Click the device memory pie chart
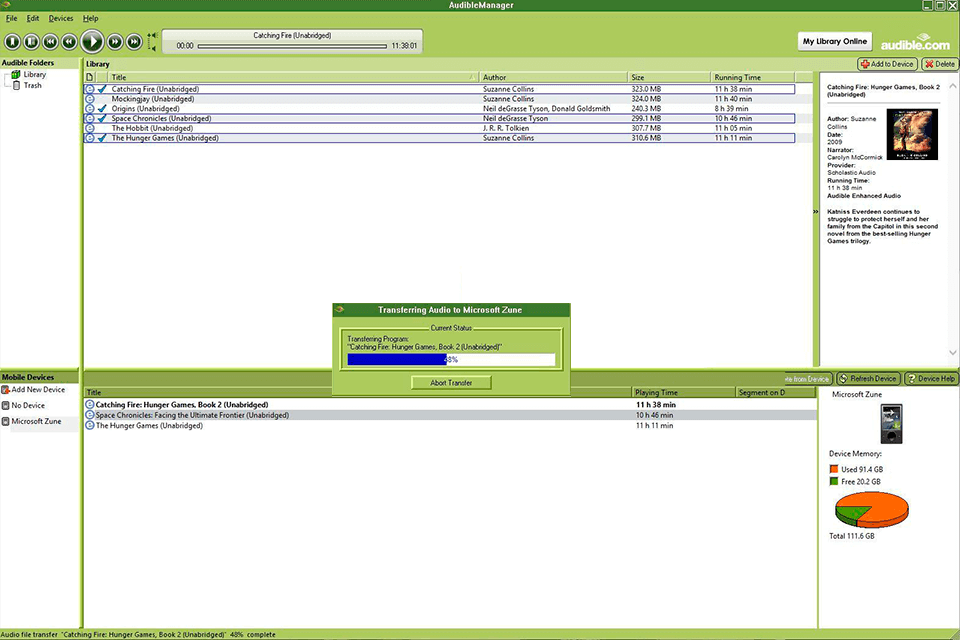Viewport: 960px width, 640px height. point(872,510)
